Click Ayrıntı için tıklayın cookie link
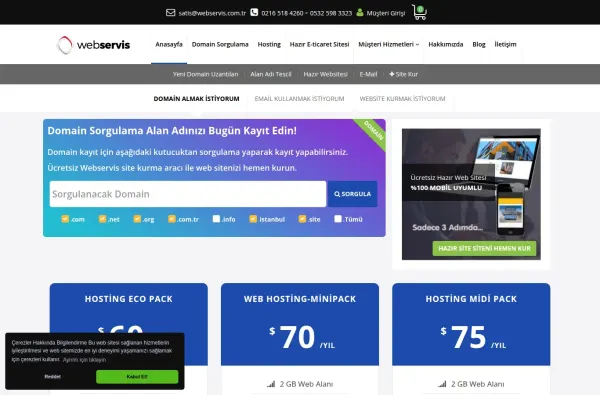 [84, 360]
